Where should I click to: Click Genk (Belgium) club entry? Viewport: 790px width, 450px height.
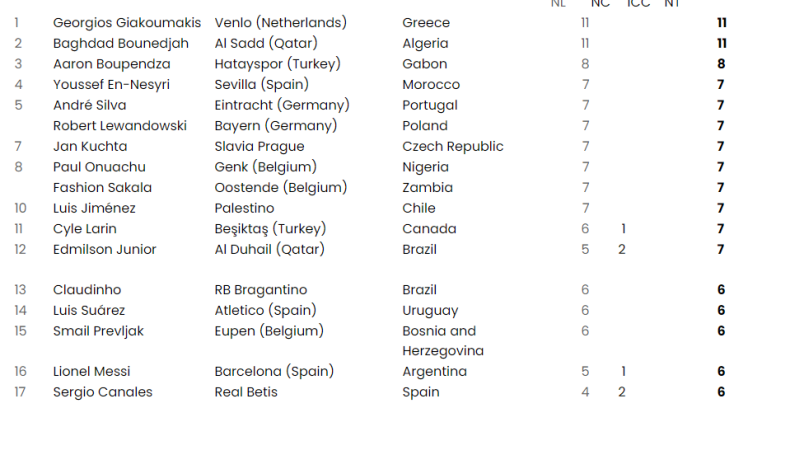pyautogui.click(x=265, y=167)
